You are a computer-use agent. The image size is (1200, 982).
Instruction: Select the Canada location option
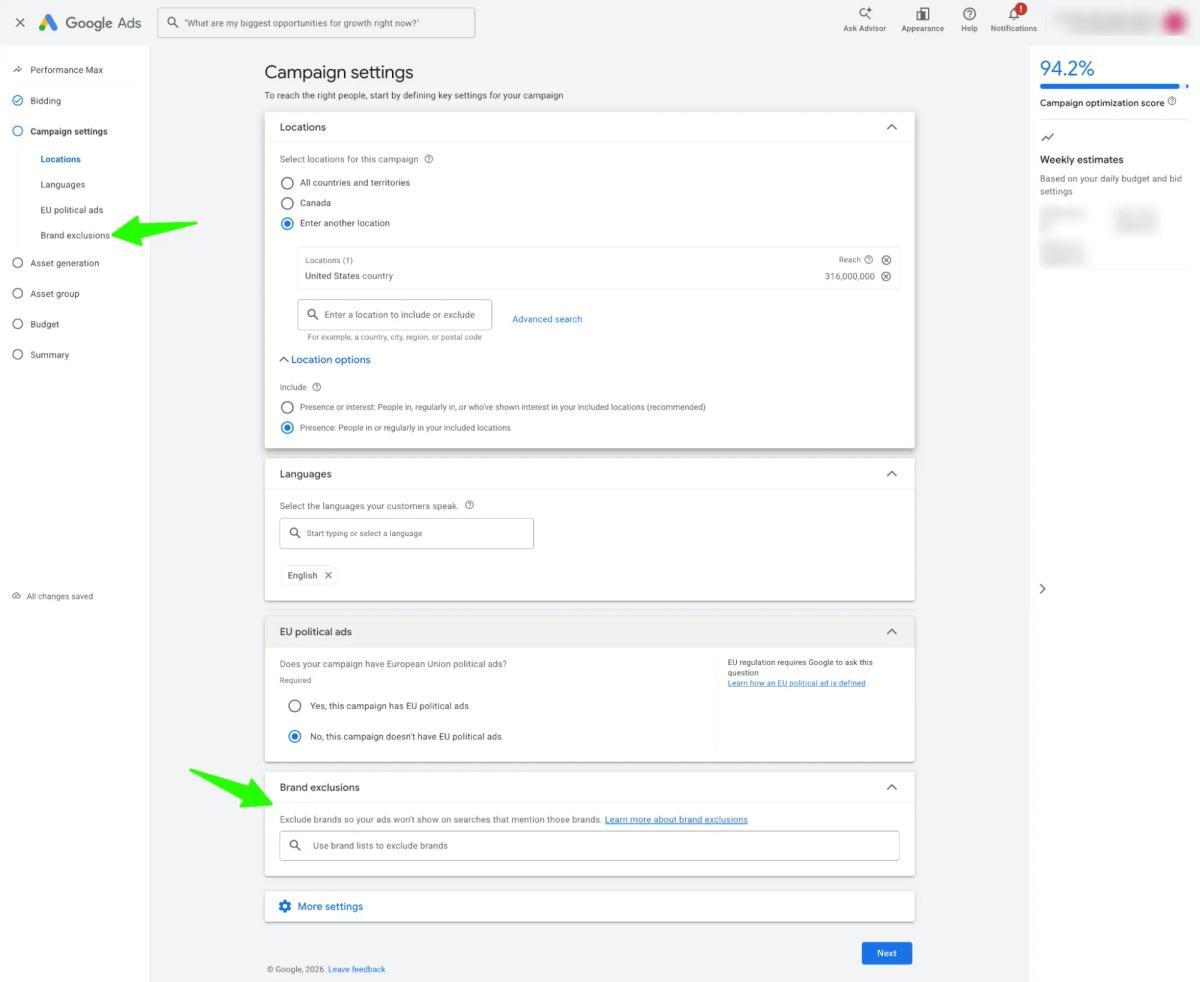click(287, 203)
